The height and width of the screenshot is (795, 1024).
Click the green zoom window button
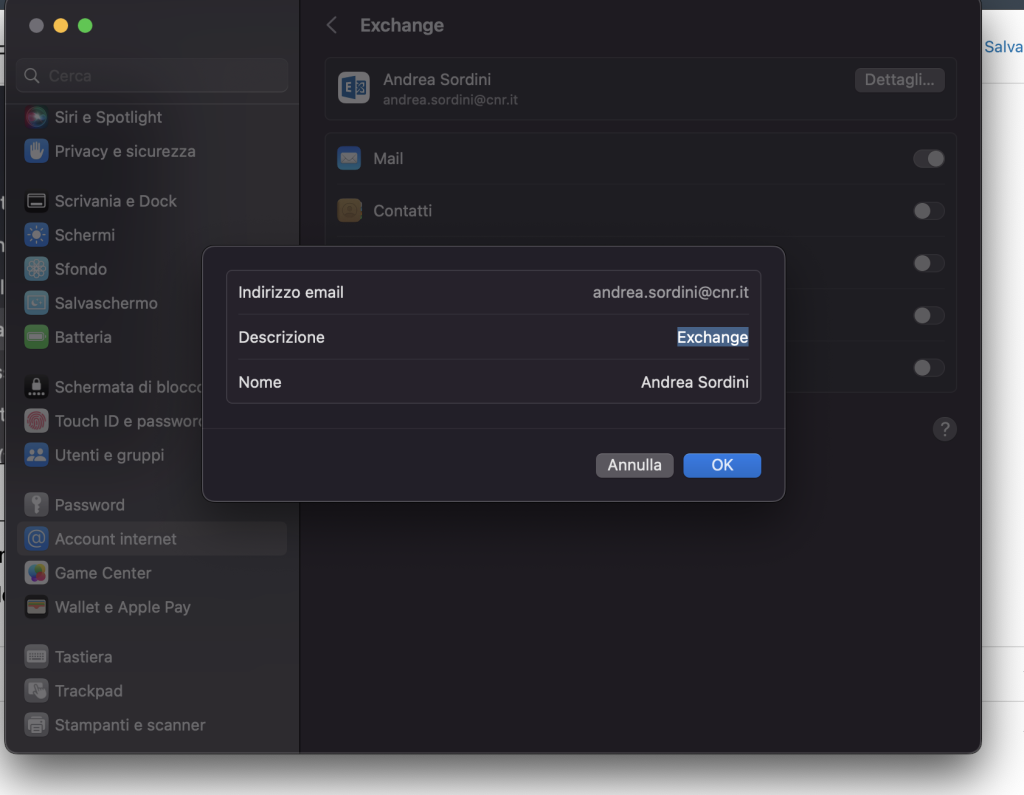tap(85, 25)
